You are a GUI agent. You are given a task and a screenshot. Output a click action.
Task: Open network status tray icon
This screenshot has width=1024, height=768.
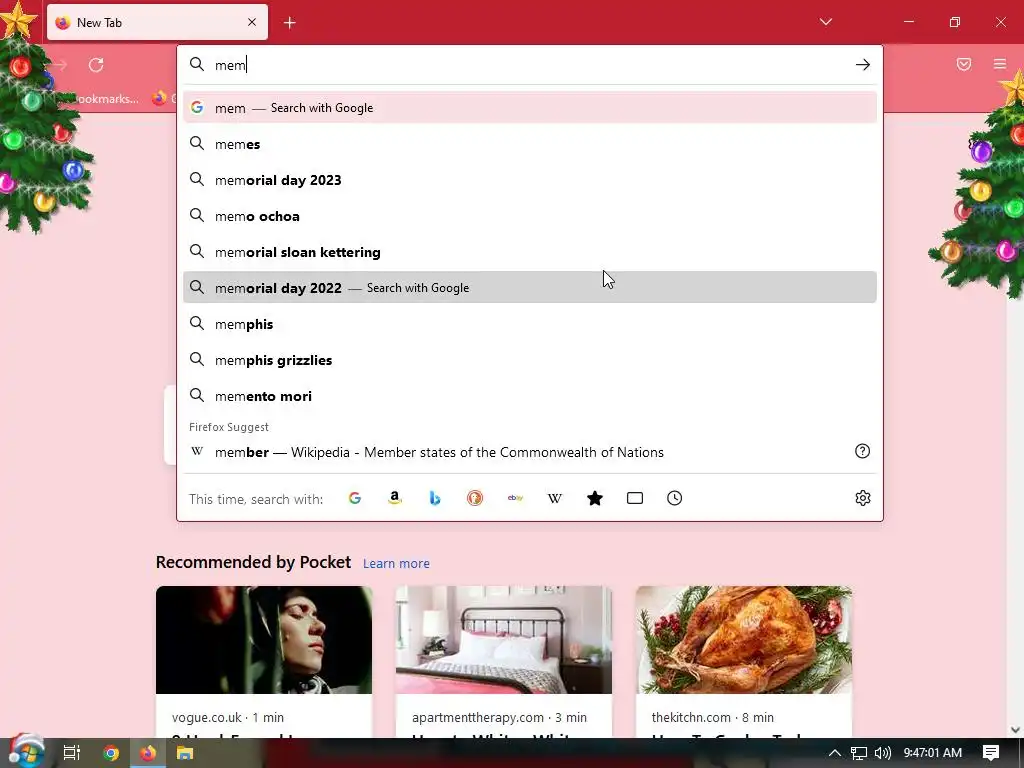coord(859,753)
